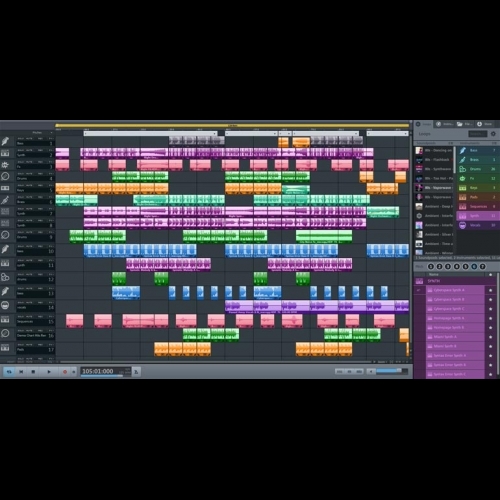Click the synth icon of track 7
The width and height of the screenshot is (500, 500).
pyautogui.click(x=5, y=212)
